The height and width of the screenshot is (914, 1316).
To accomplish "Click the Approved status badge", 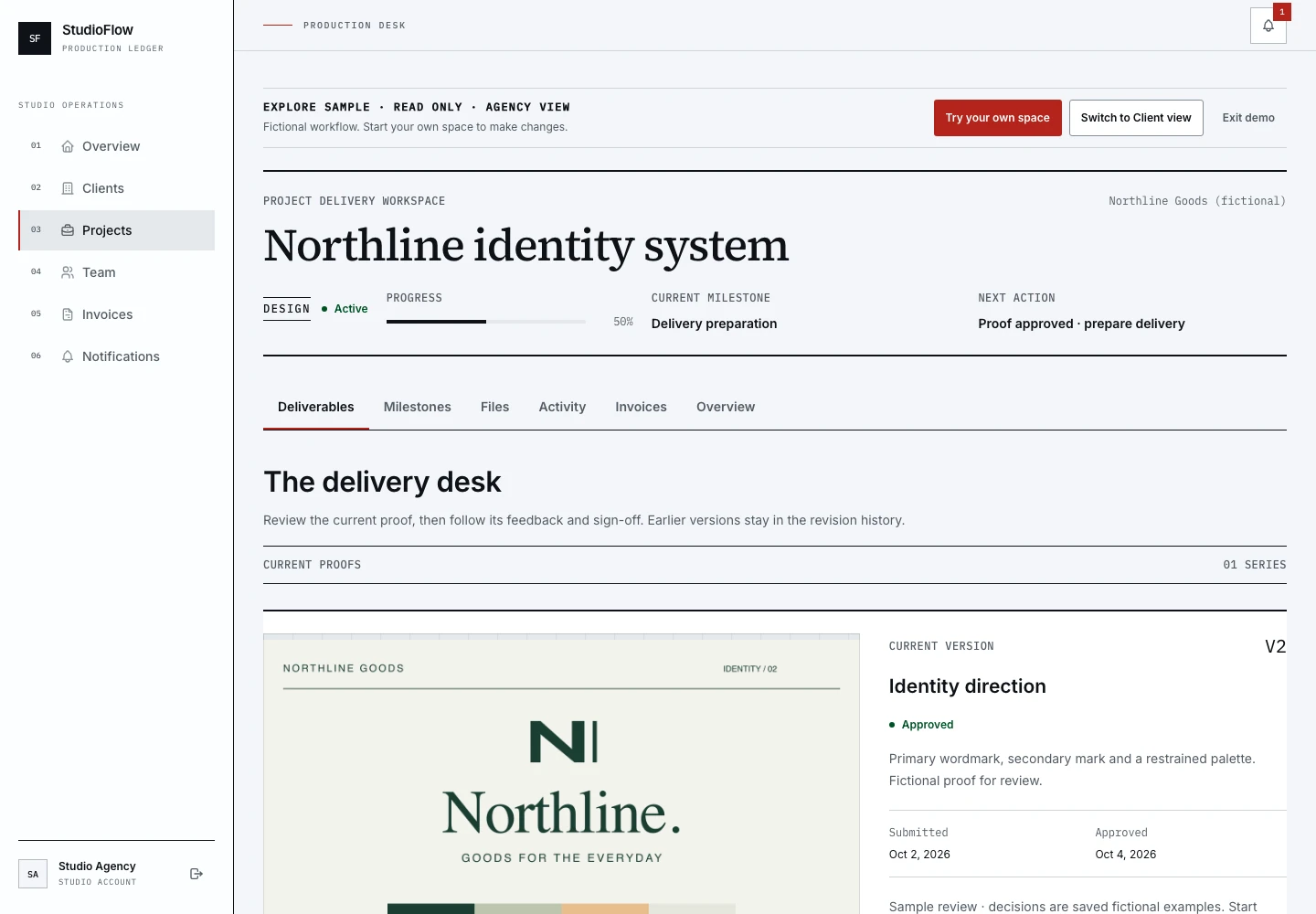I will click(921, 725).
